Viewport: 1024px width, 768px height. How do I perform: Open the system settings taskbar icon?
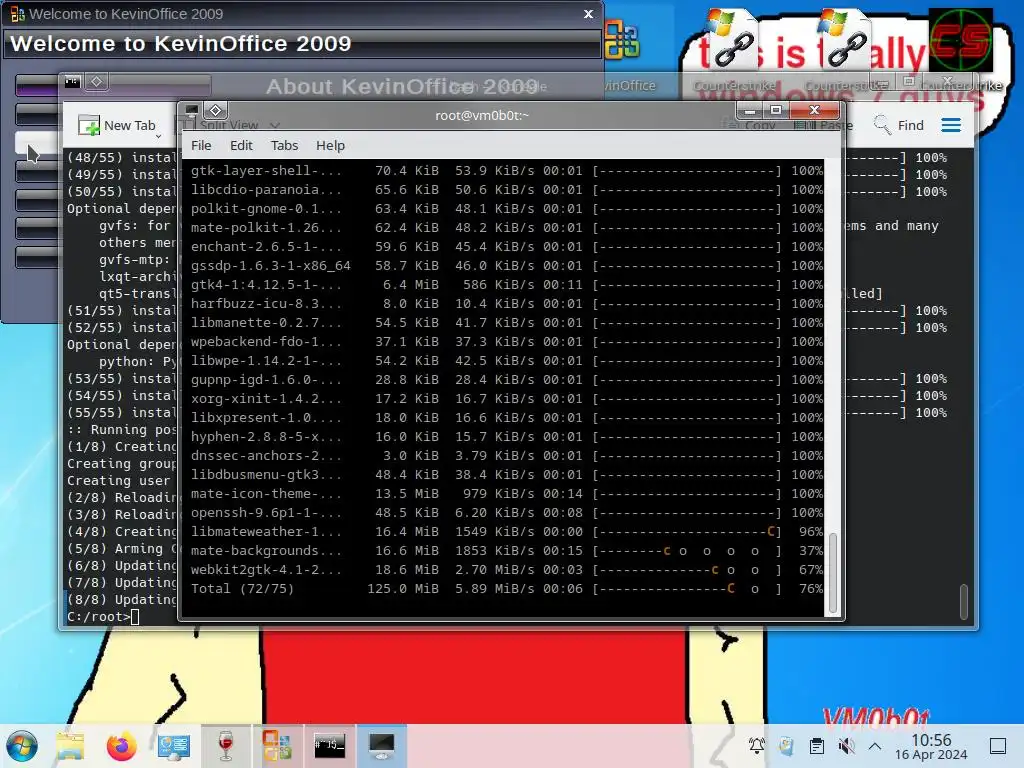coord(174,746)
